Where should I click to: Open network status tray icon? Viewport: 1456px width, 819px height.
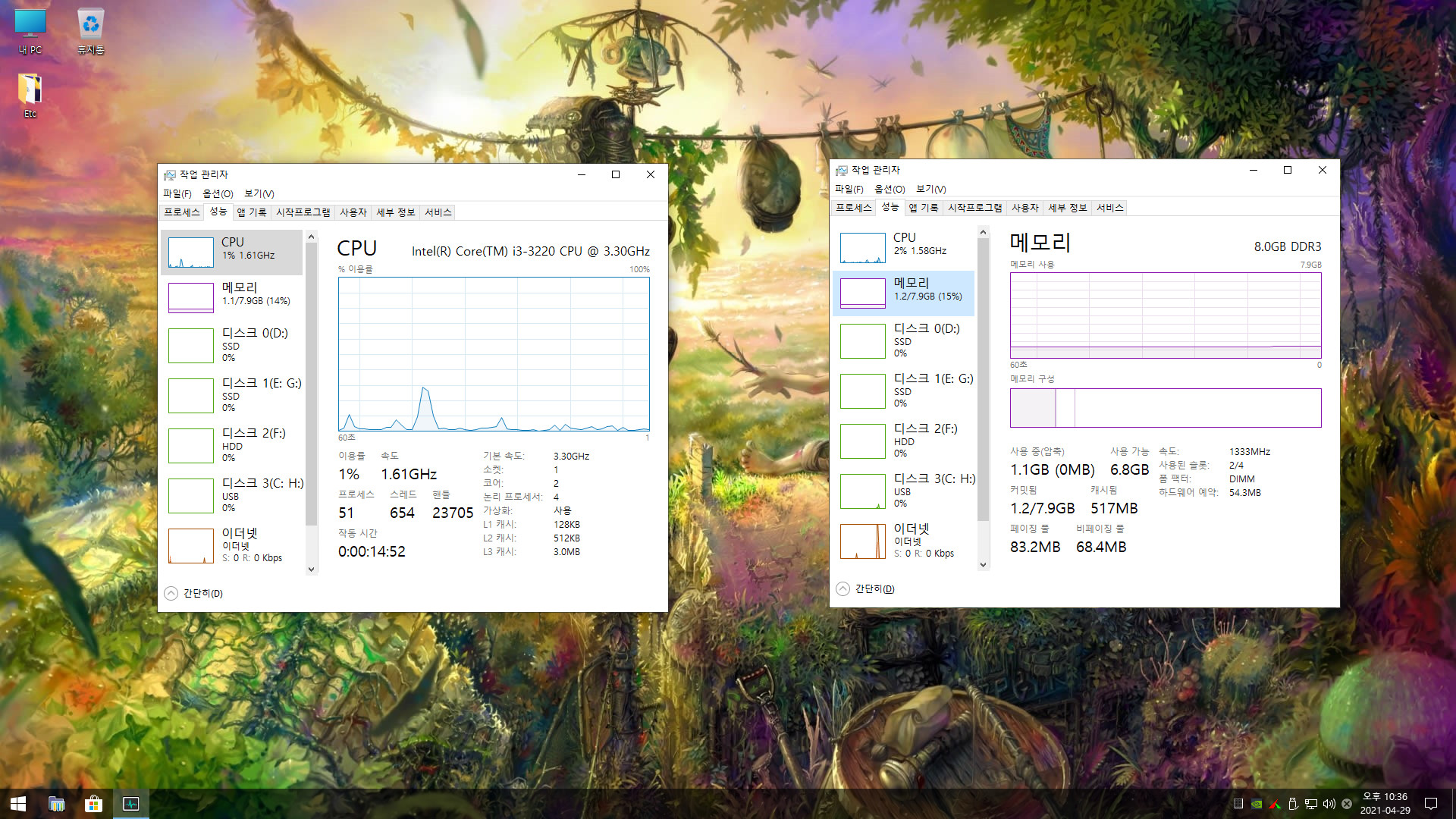1311,804
